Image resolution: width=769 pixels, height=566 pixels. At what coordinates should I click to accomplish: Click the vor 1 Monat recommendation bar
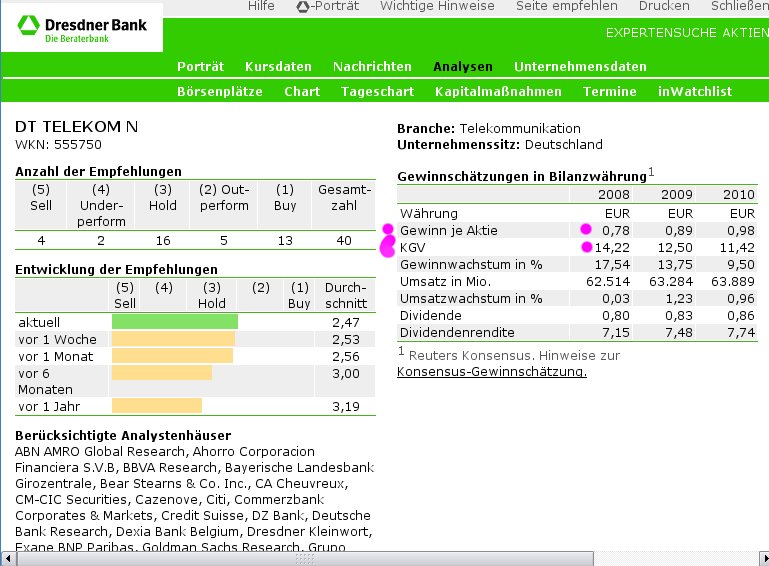(x=173, y=356)
